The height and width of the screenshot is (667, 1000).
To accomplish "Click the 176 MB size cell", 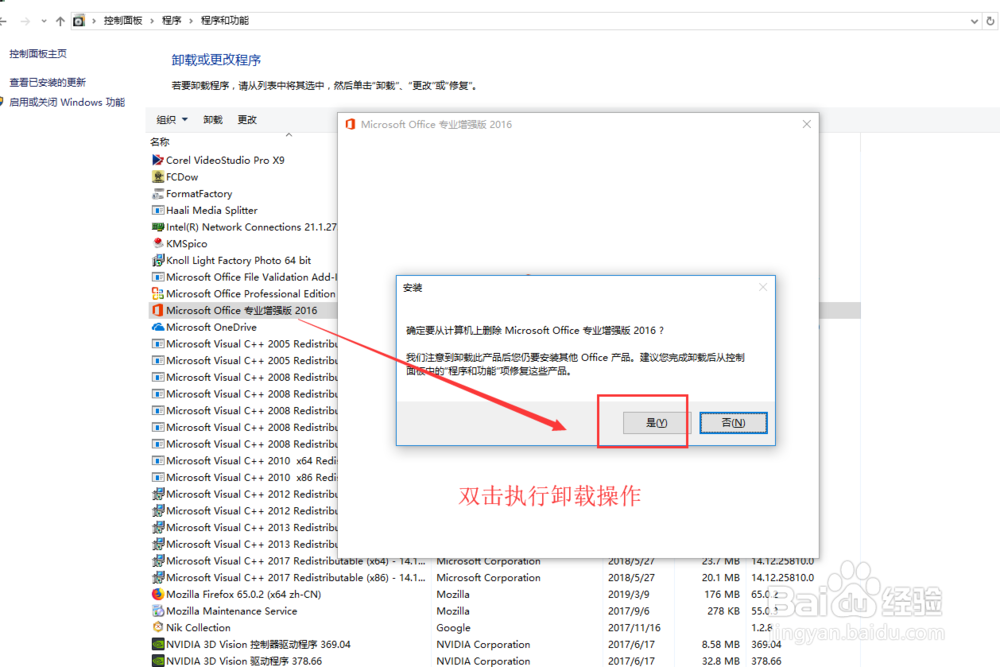I will point(722,594).
